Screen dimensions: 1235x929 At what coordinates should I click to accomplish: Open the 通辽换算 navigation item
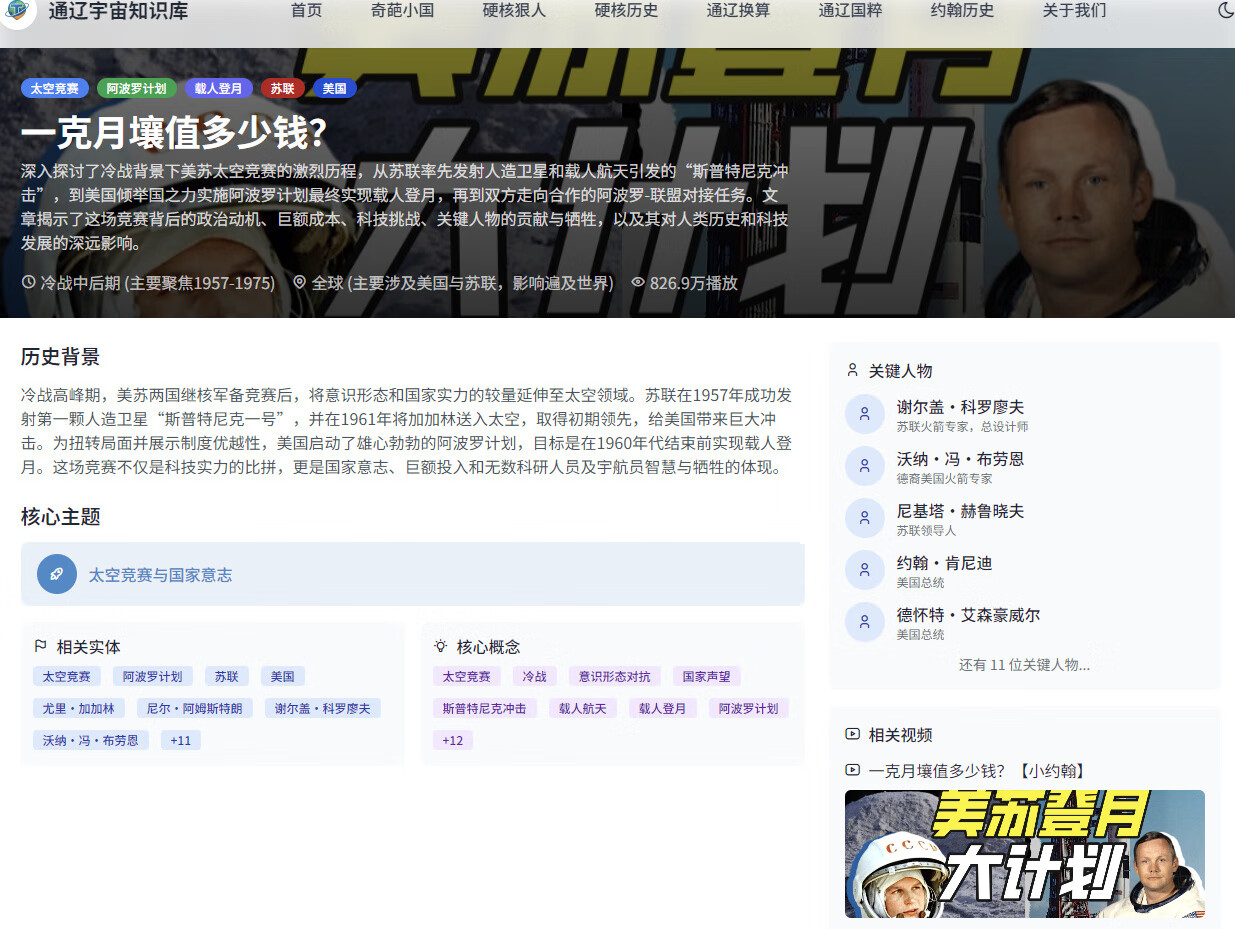point(738,11)
